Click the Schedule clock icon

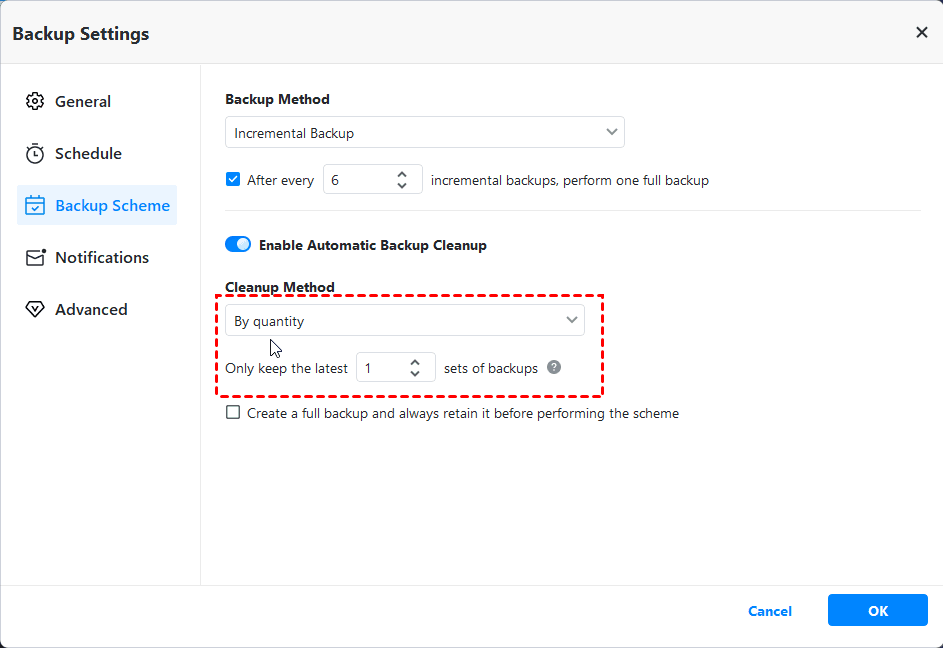(35, 153)
